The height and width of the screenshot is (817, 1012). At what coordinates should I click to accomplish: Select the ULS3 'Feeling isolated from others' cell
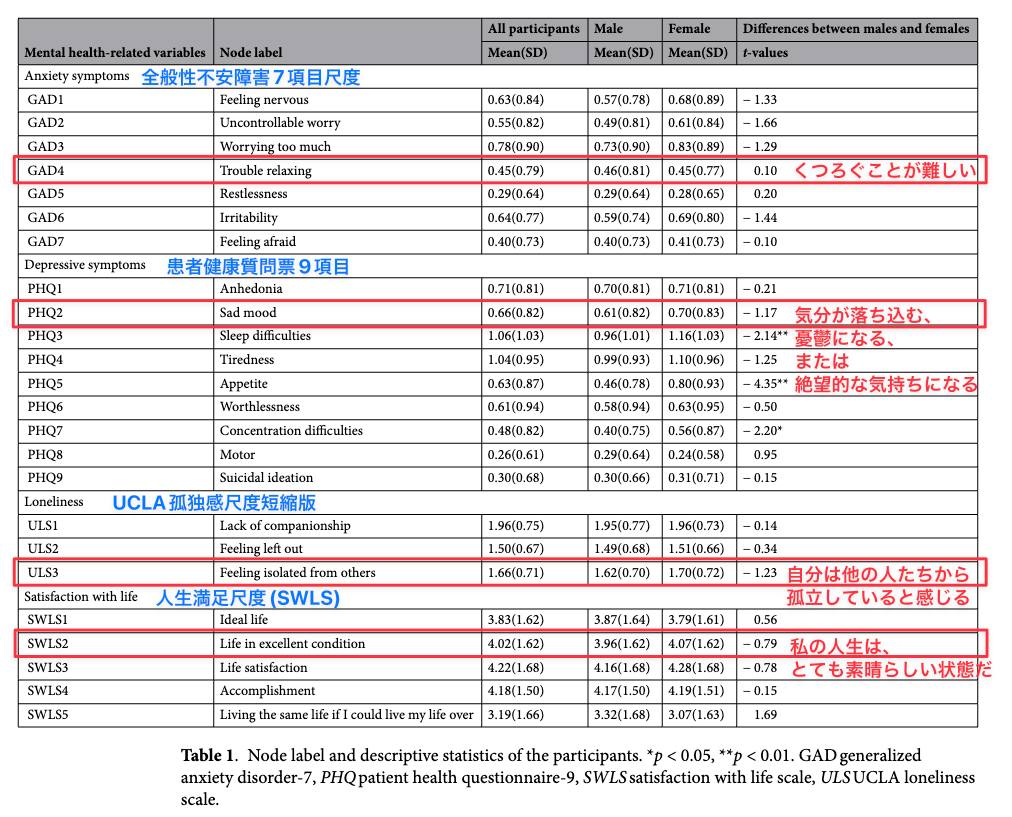pyautogui.click(x=298, y=572)
